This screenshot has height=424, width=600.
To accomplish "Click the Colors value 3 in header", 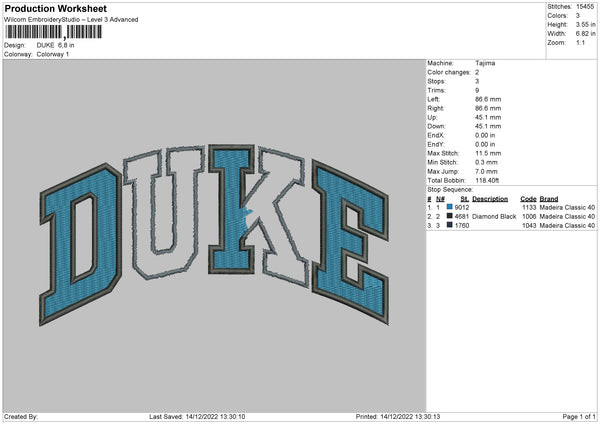I will (x=578, y=16).
